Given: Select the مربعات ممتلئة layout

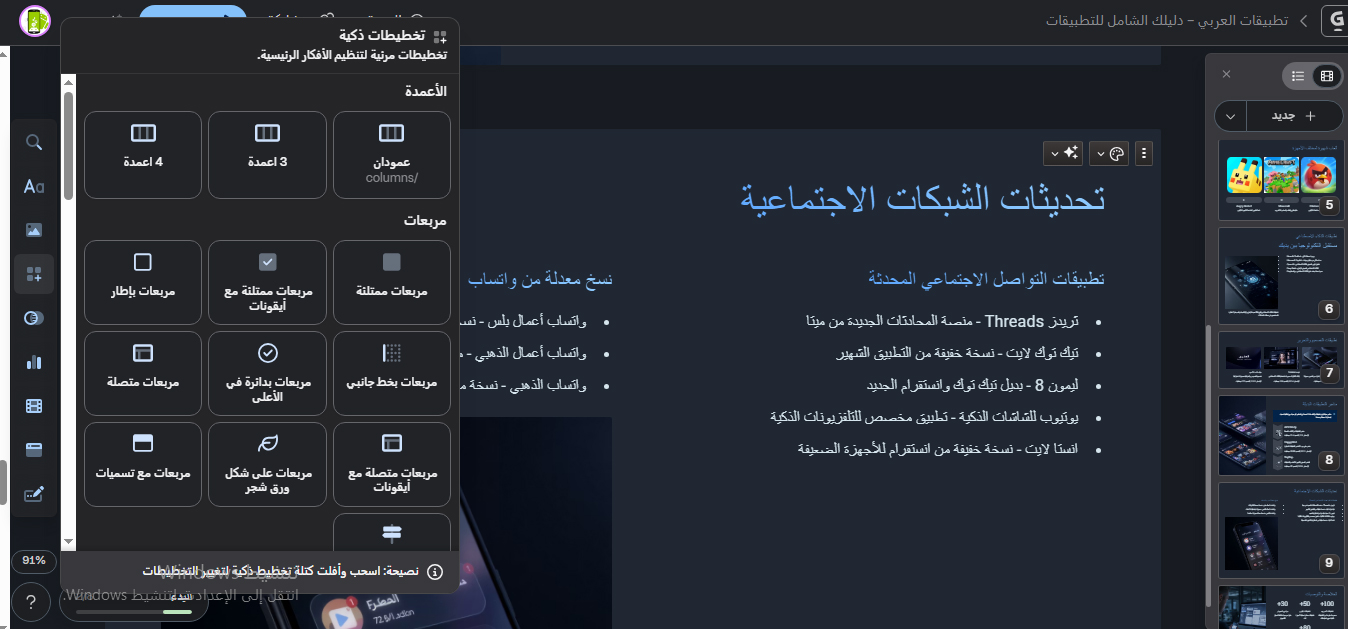Looking at the screenshot, I should 392,282.
